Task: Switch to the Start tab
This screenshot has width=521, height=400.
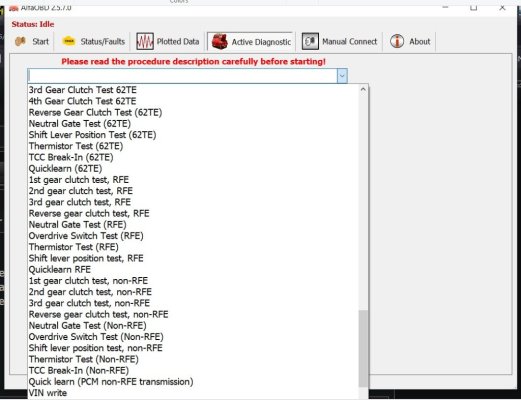Action: (32, 41)
